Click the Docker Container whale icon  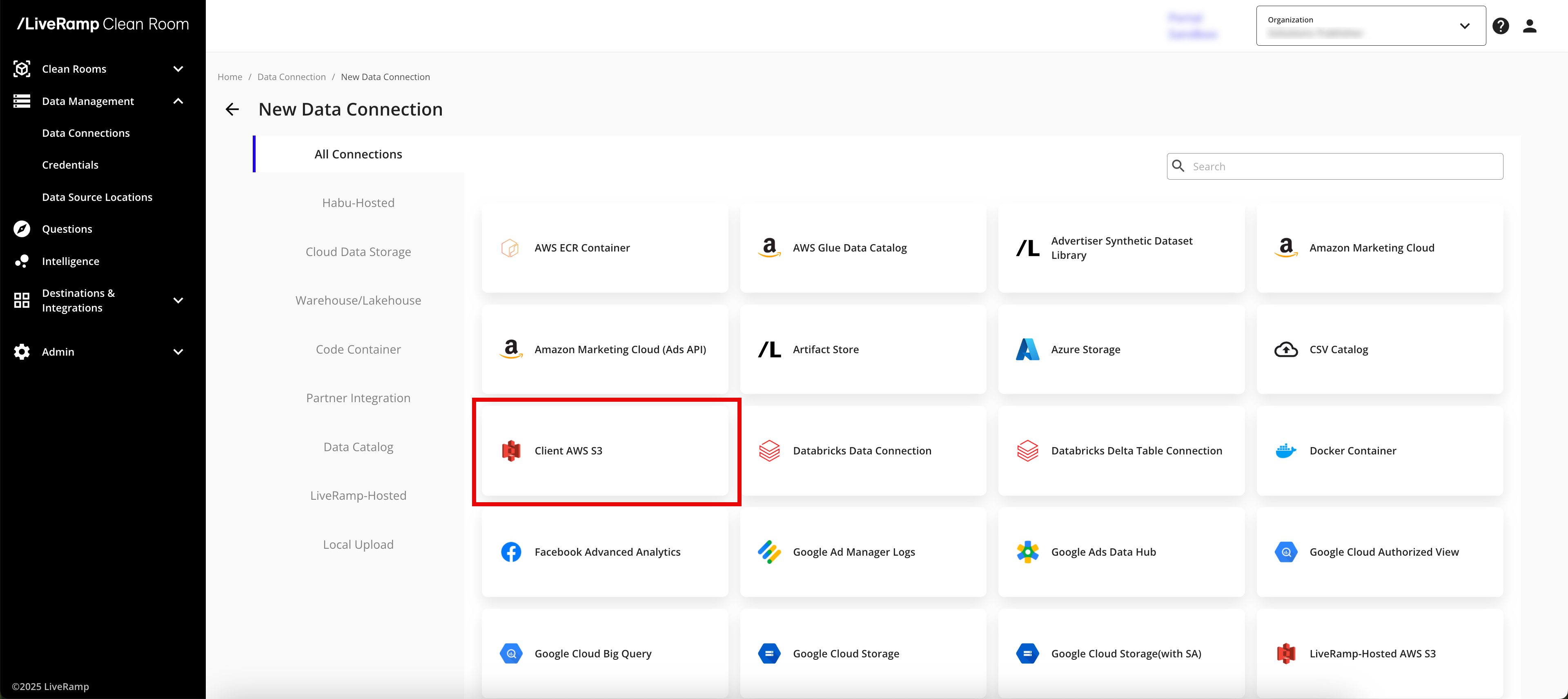1285,451
